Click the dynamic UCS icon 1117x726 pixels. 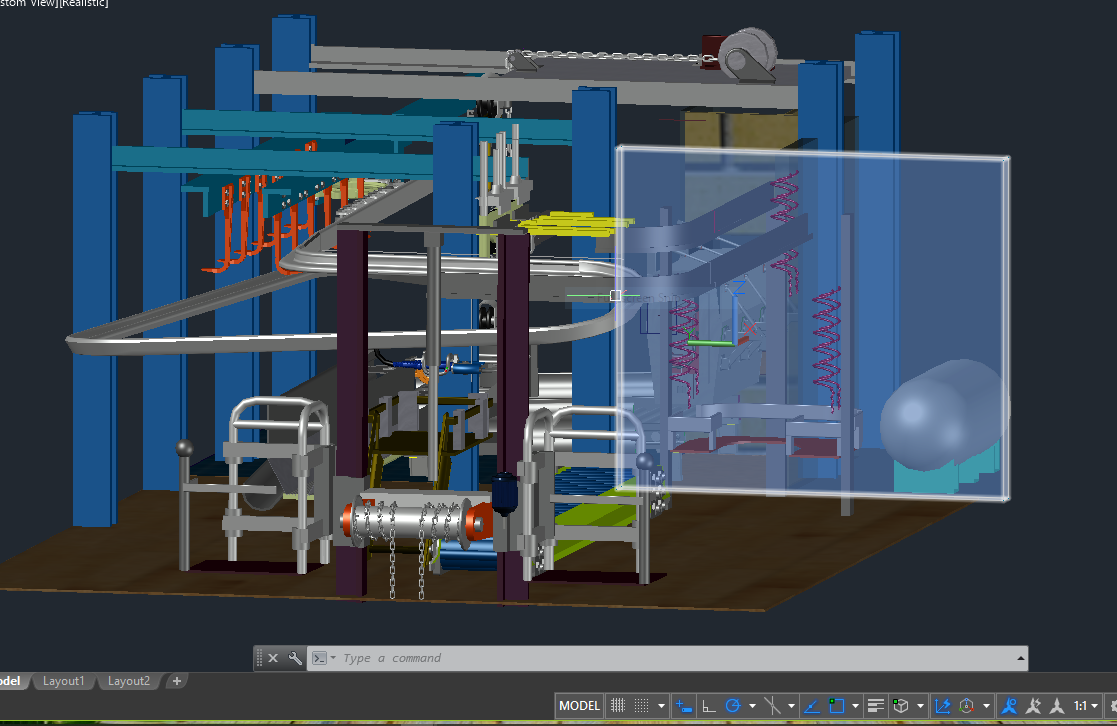(942, 705)
